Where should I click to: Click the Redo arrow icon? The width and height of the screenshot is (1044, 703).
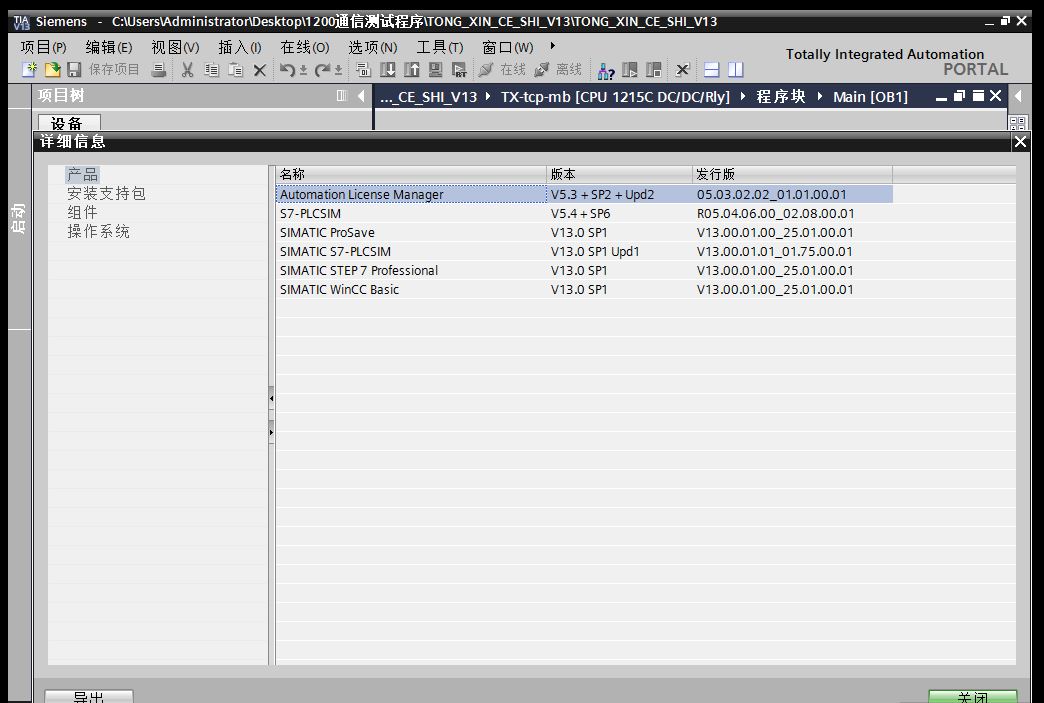coord(322,69)
